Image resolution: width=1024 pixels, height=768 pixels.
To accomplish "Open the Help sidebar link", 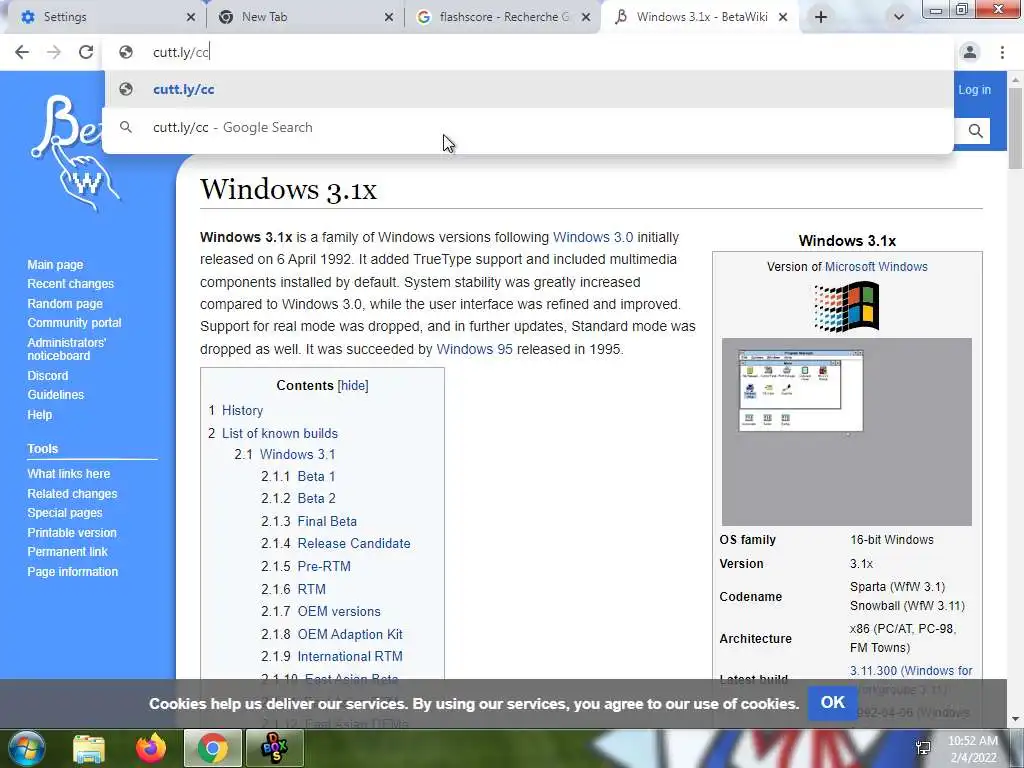I will (x=40, y=415).
